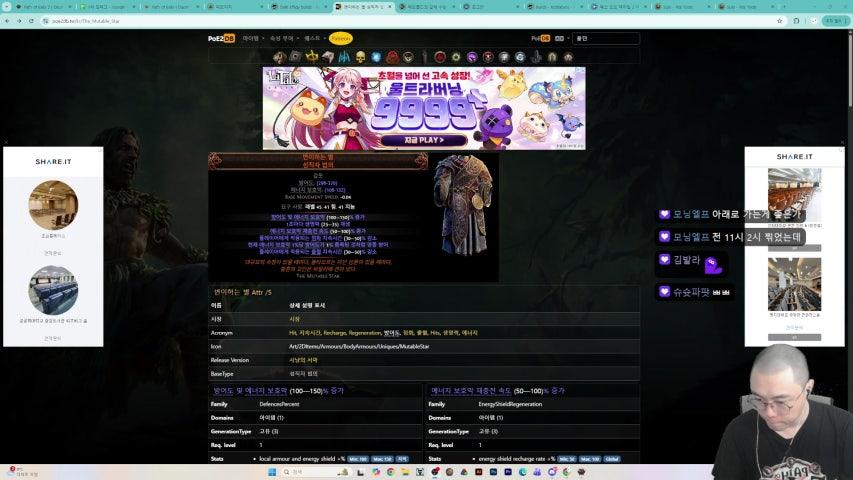This screenshot has height=480, width=853.
Task: Click the Acronym row's Recharge link
Action: (x=334, y=333)
